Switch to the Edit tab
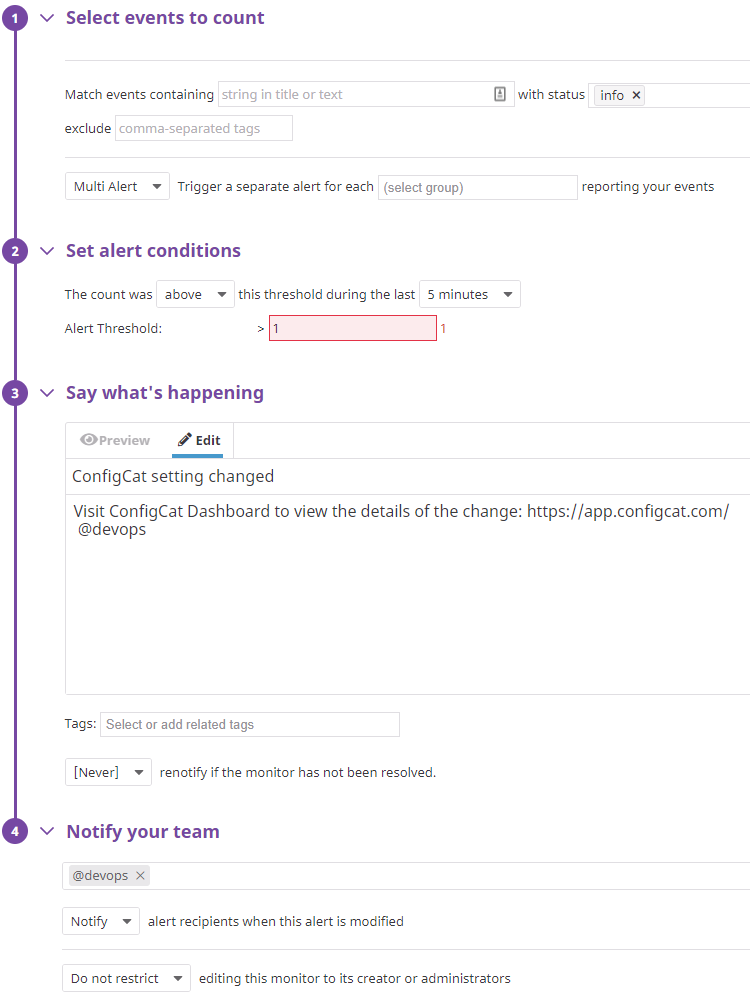Image resolution: width=750 pixels, height=1006 pixels. 199,440
